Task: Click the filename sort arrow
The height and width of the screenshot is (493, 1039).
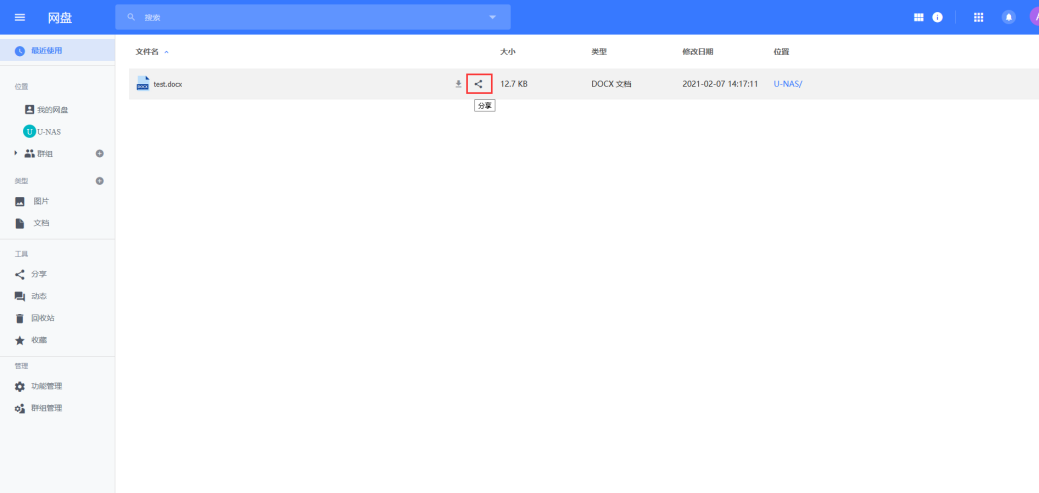Action: (166, 52)
